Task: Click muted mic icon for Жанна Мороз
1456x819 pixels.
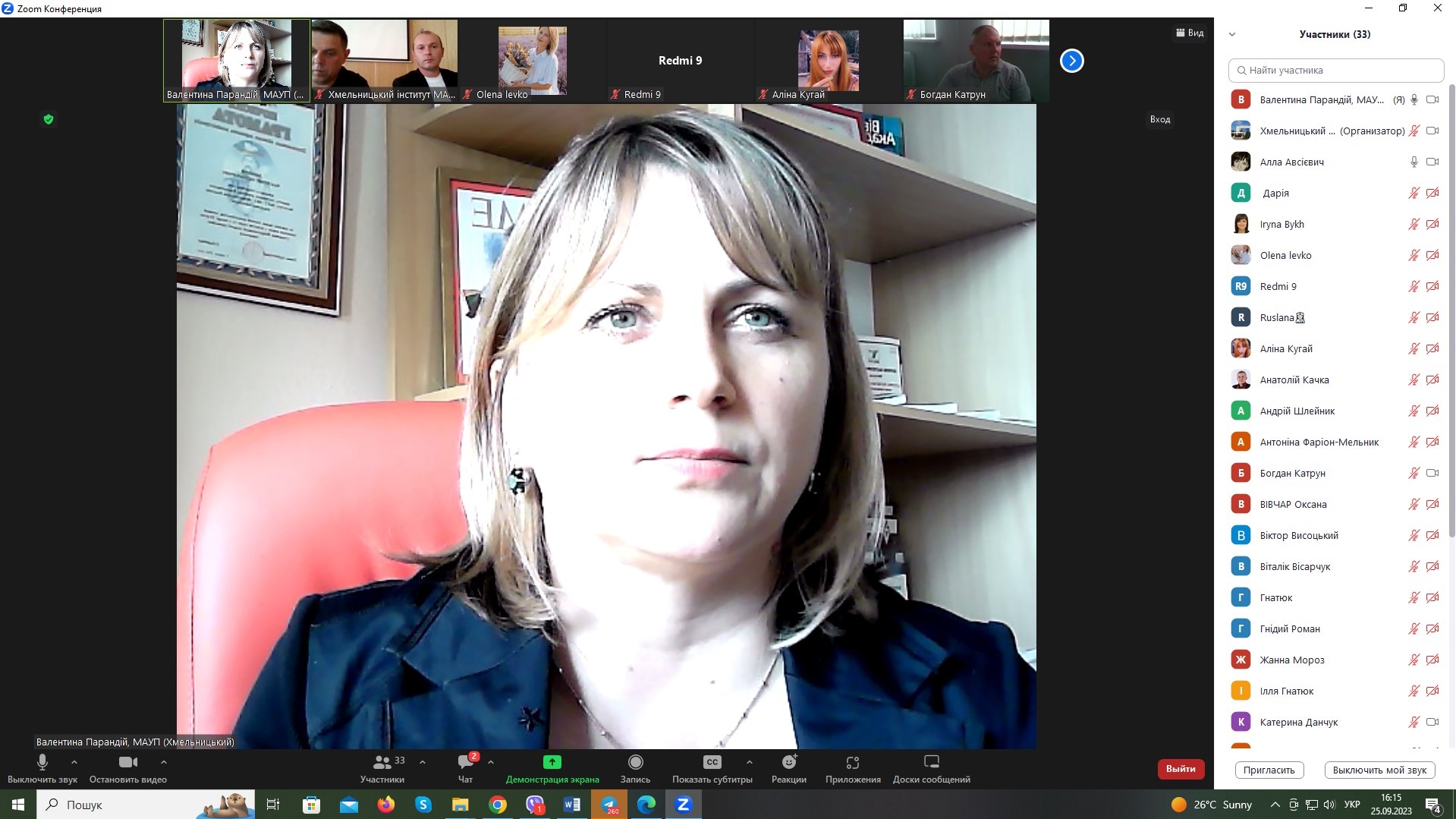Action: (x=1414, y=660)
